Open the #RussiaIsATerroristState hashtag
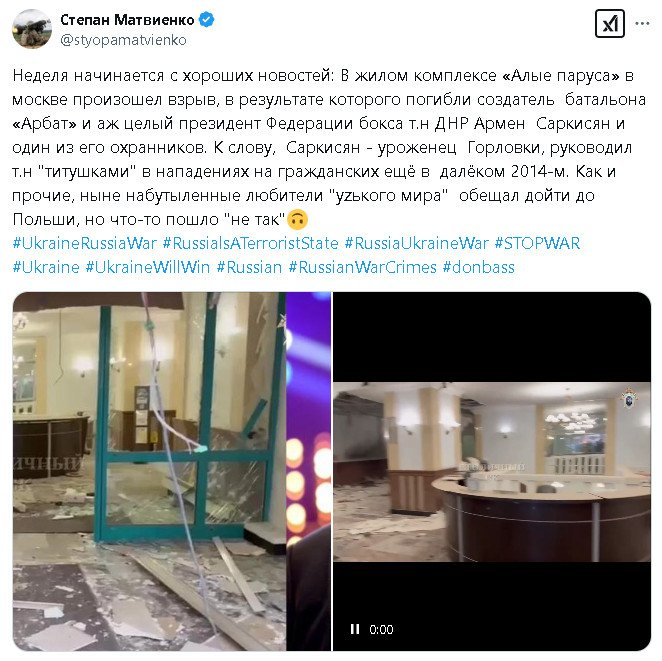Screen dimensions: 662x661 (x=250, y=244)
